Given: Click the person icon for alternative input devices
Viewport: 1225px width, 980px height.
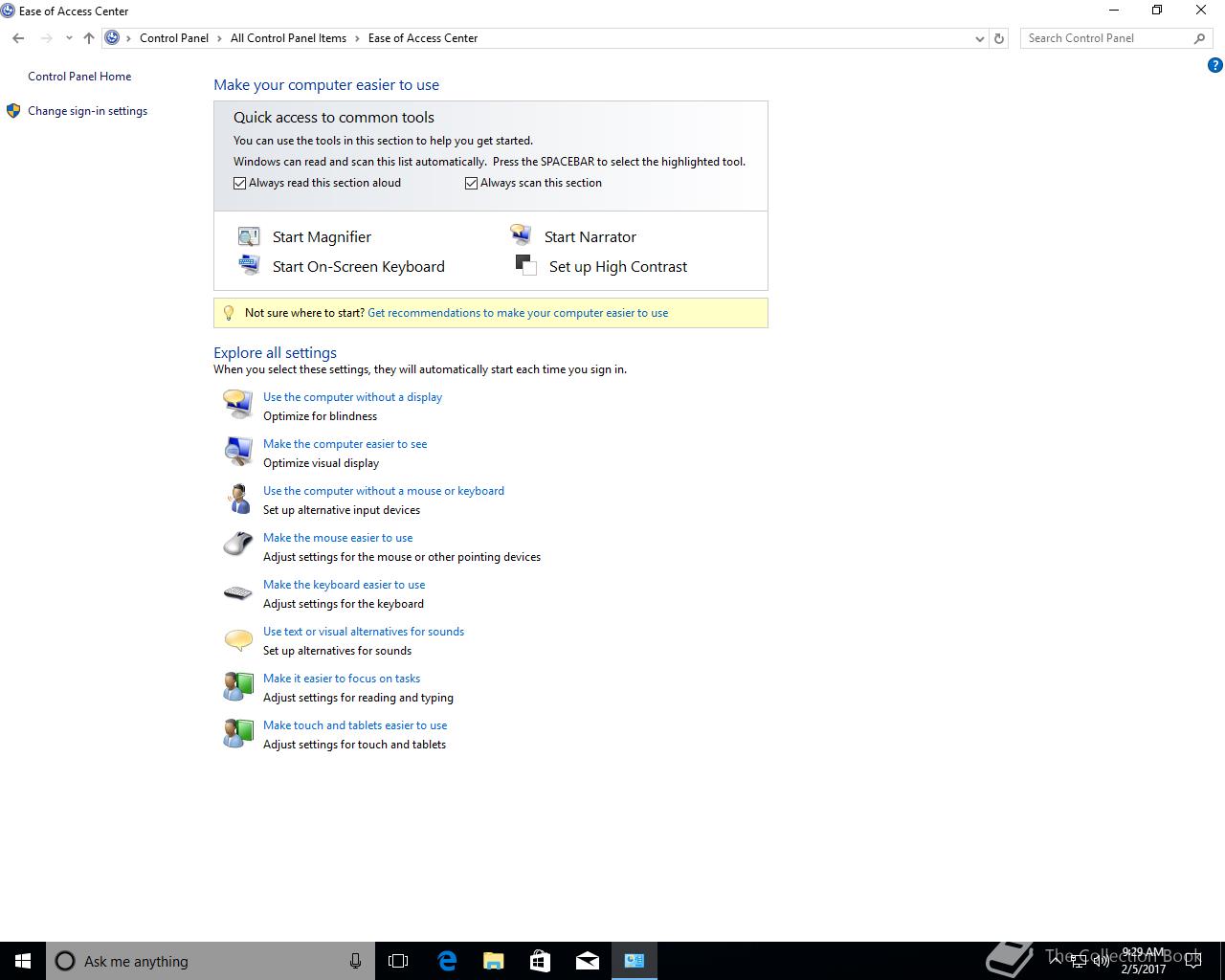Looking at the screenshot, I should click(x=237, y=498).
